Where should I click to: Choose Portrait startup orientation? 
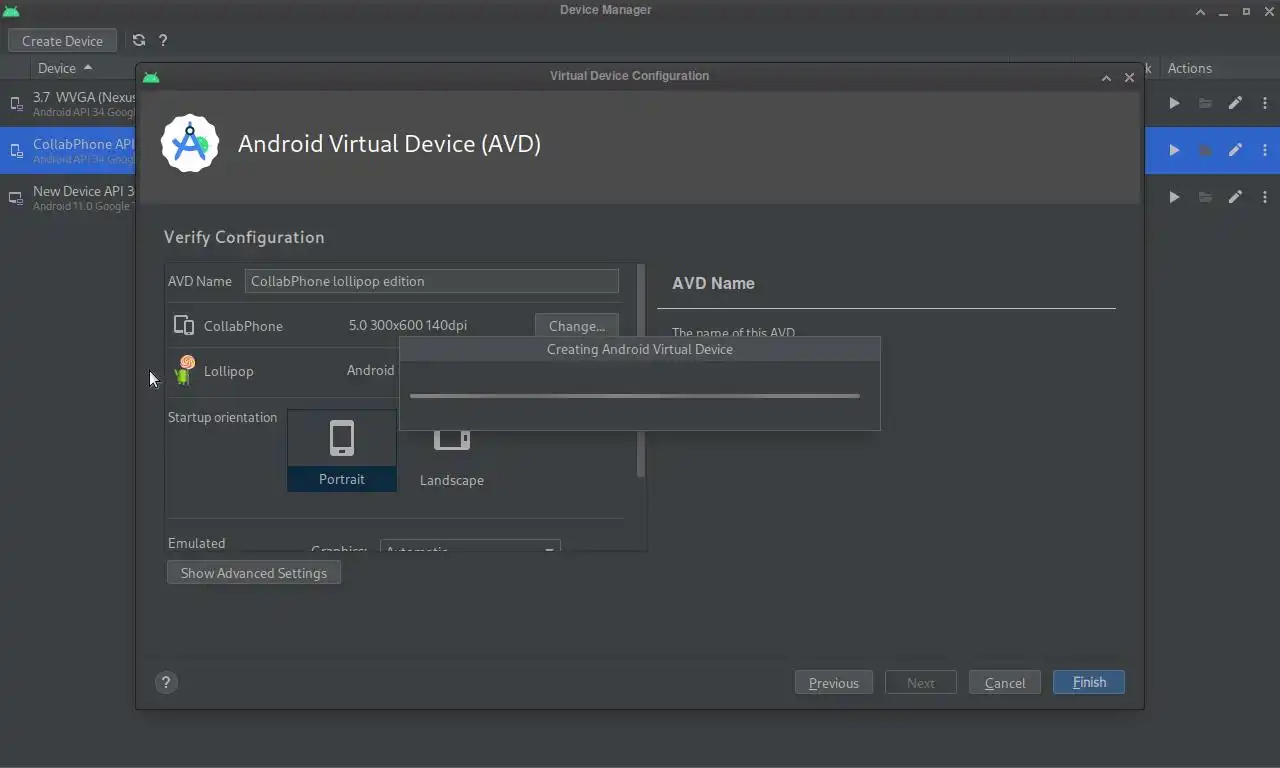point(342,450)
